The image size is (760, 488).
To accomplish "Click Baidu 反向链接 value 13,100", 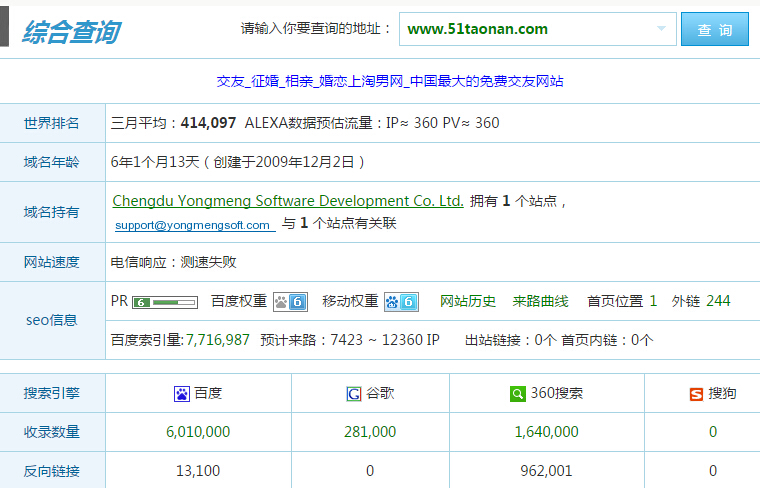I will click(x=198, y=471).
